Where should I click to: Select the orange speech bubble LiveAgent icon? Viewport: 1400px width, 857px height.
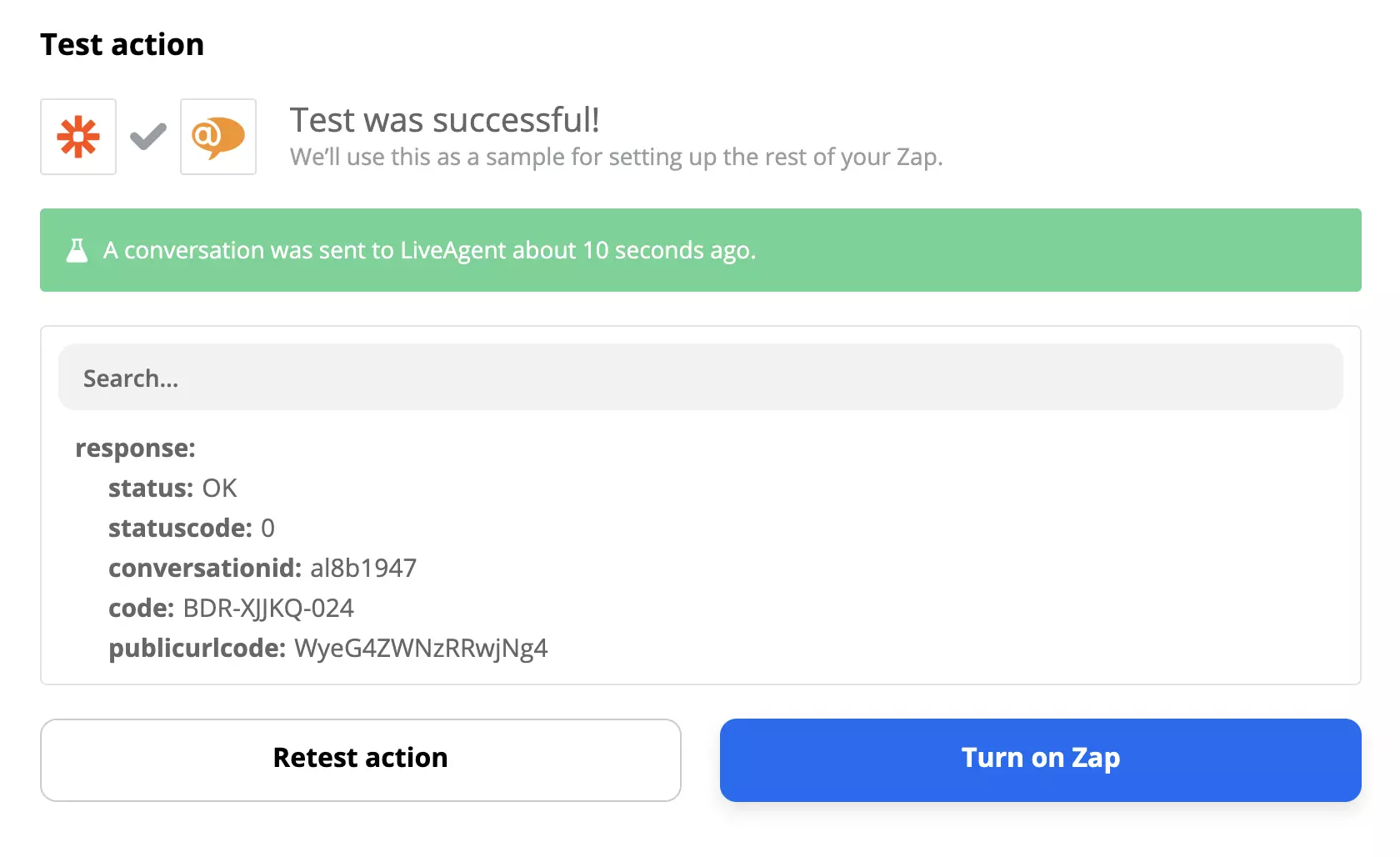(x=217, y=137)
